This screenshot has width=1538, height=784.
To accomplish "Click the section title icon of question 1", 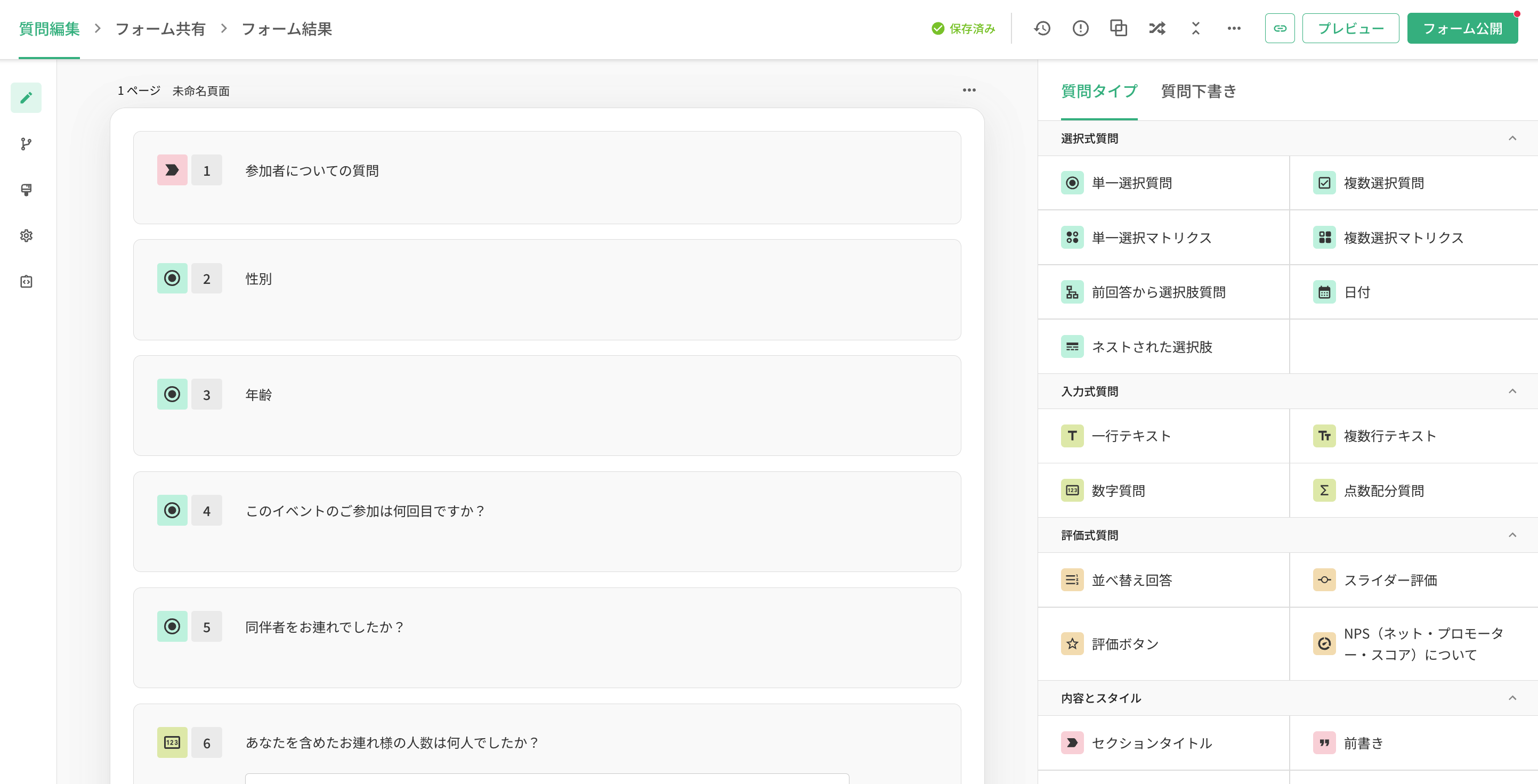I will coord(172,170).
